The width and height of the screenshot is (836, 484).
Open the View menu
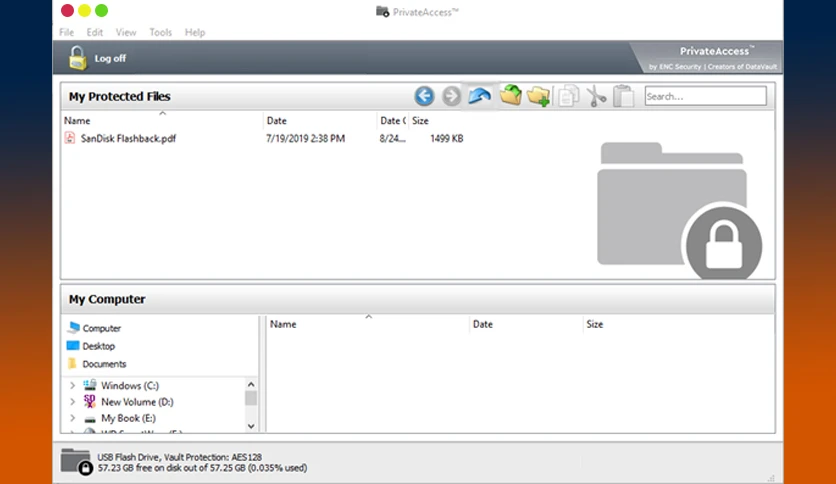126,32
